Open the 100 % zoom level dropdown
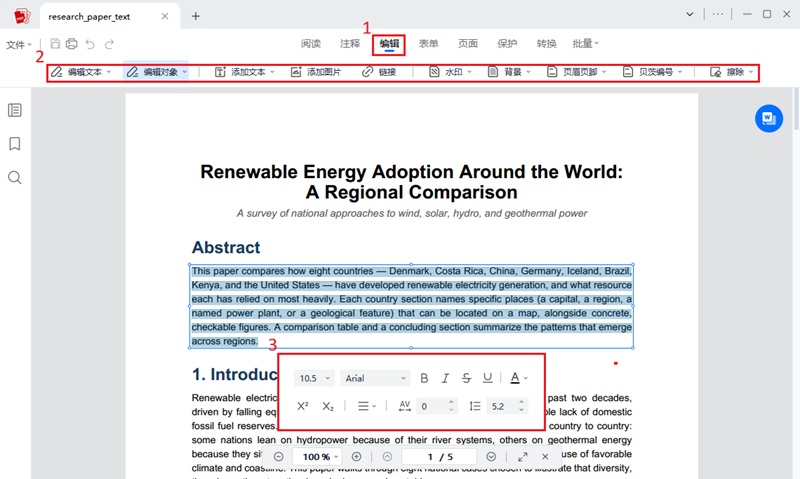 [x=320, y=457]
